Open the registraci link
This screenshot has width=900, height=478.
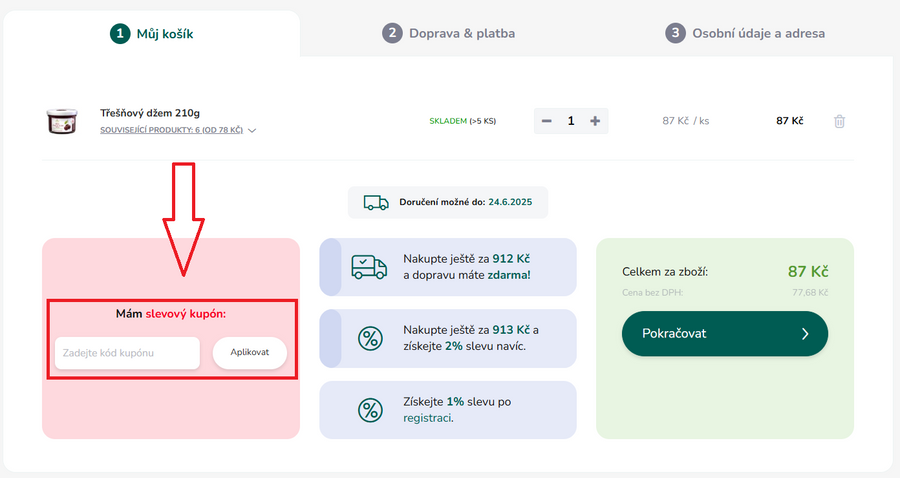tap(427, 418)
